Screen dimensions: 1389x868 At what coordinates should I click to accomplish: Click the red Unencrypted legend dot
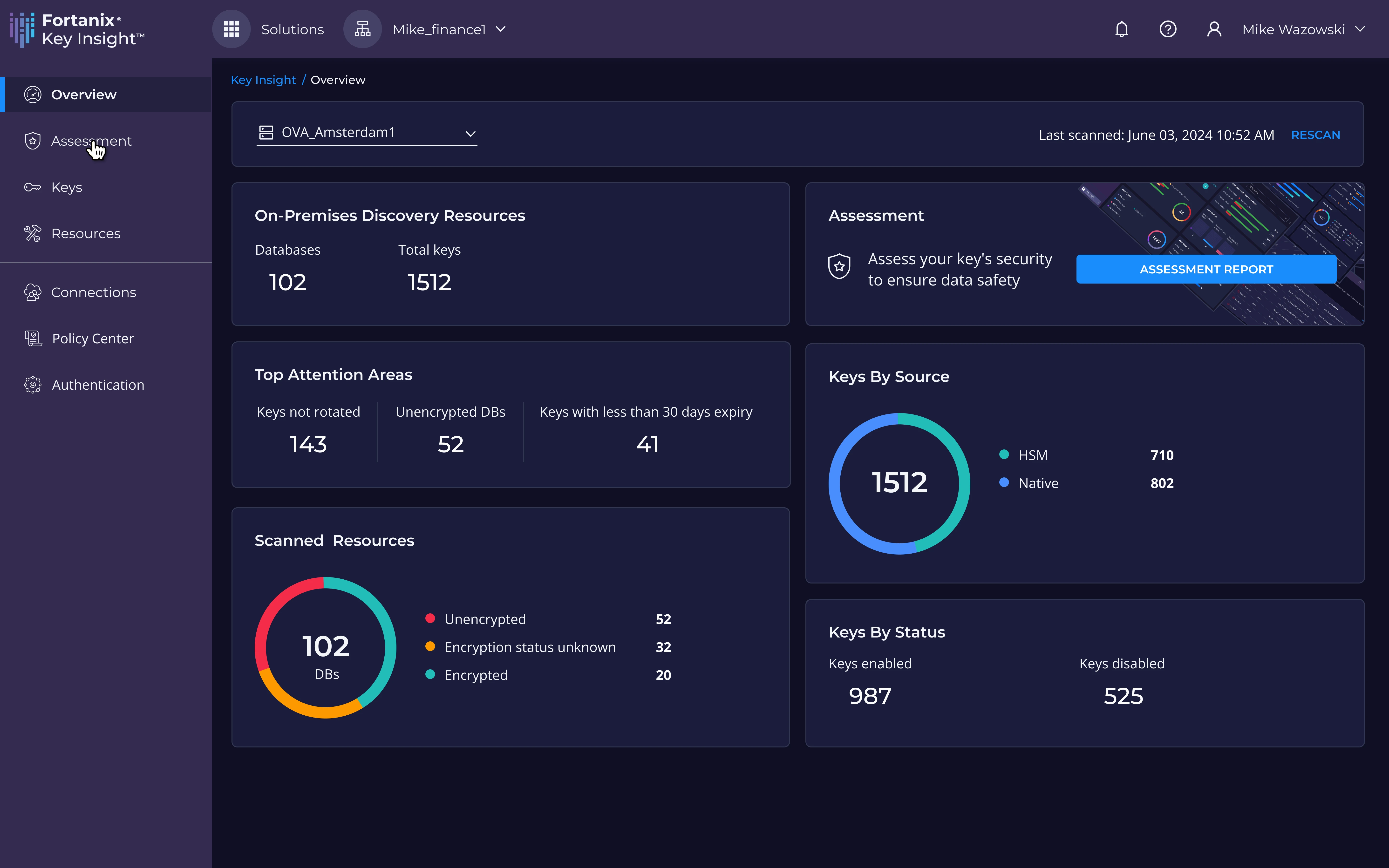[x=430, y=618]
